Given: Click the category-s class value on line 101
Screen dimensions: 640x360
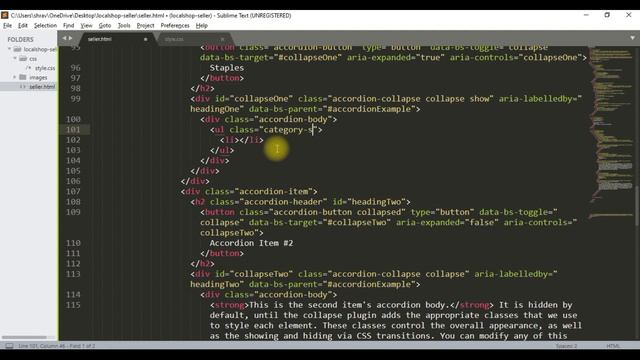Looking at the screenshot, I should pos(288,130).
